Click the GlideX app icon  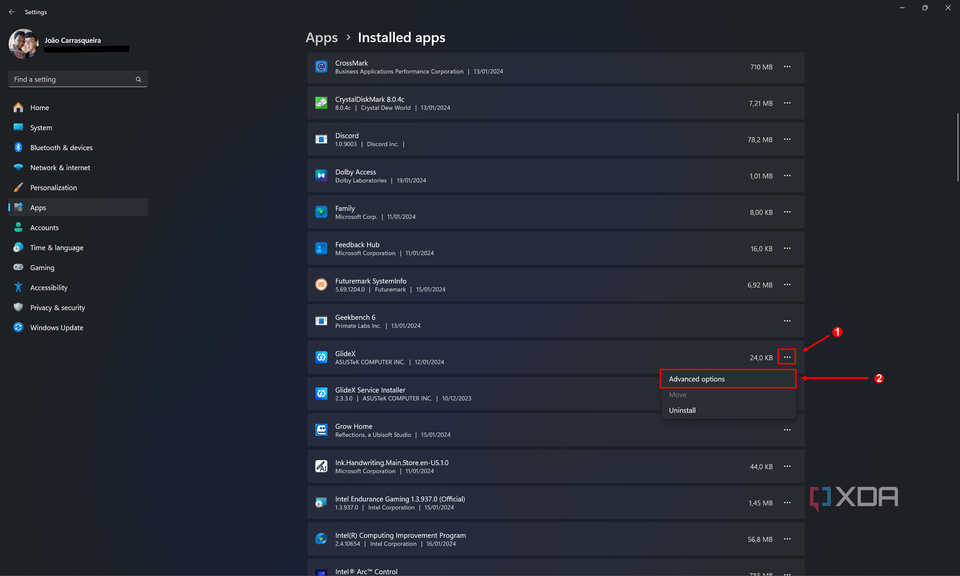[321, 357]
